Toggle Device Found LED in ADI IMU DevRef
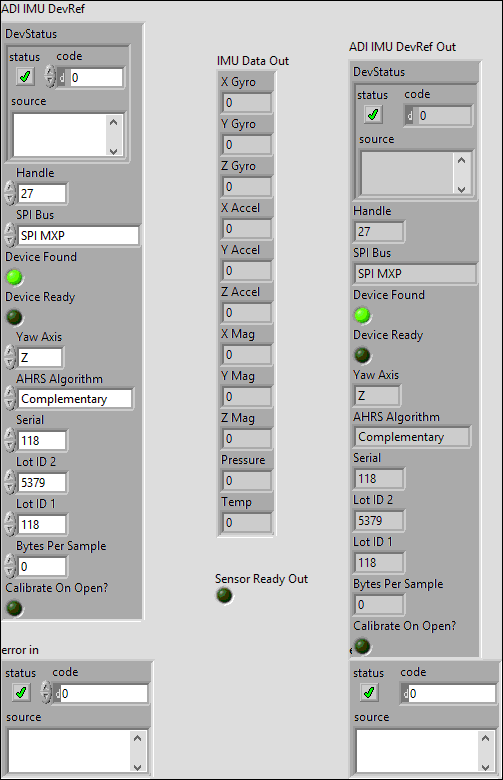Viewport: 503px width, 780px height. point(14,277)
